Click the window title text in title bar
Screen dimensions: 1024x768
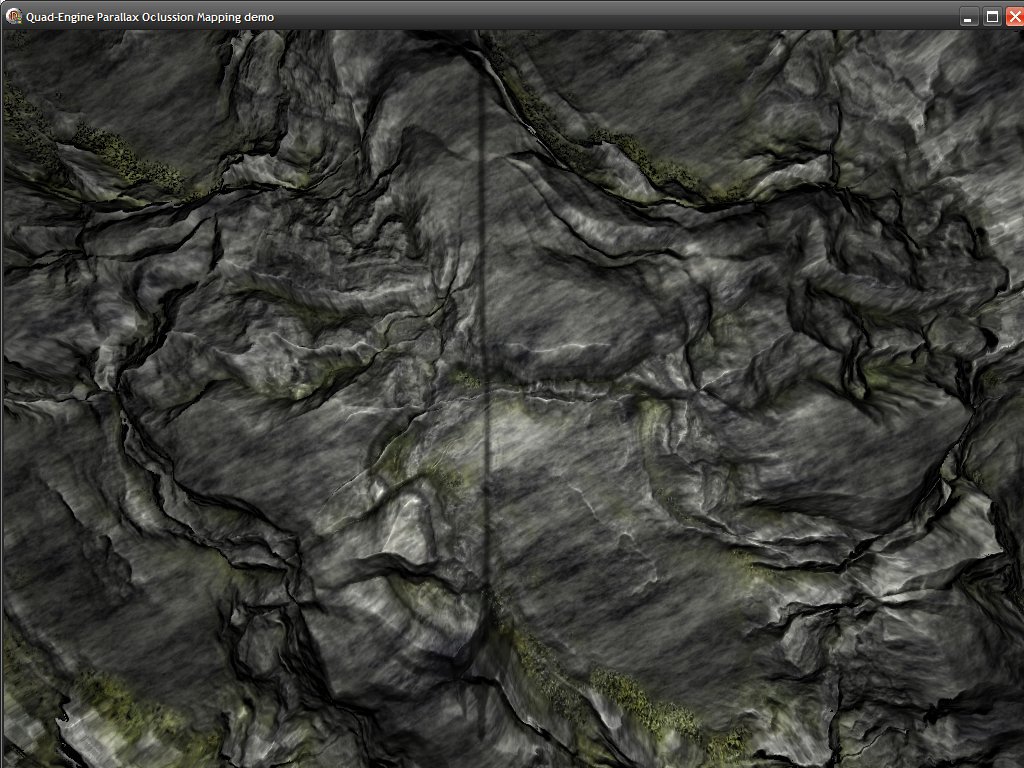pyautogui.click(x=150, y=17)
